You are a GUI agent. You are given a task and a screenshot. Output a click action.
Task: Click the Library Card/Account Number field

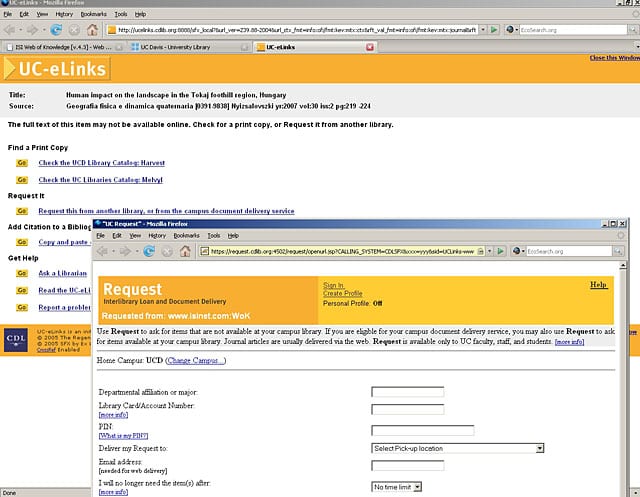(407, 408)
